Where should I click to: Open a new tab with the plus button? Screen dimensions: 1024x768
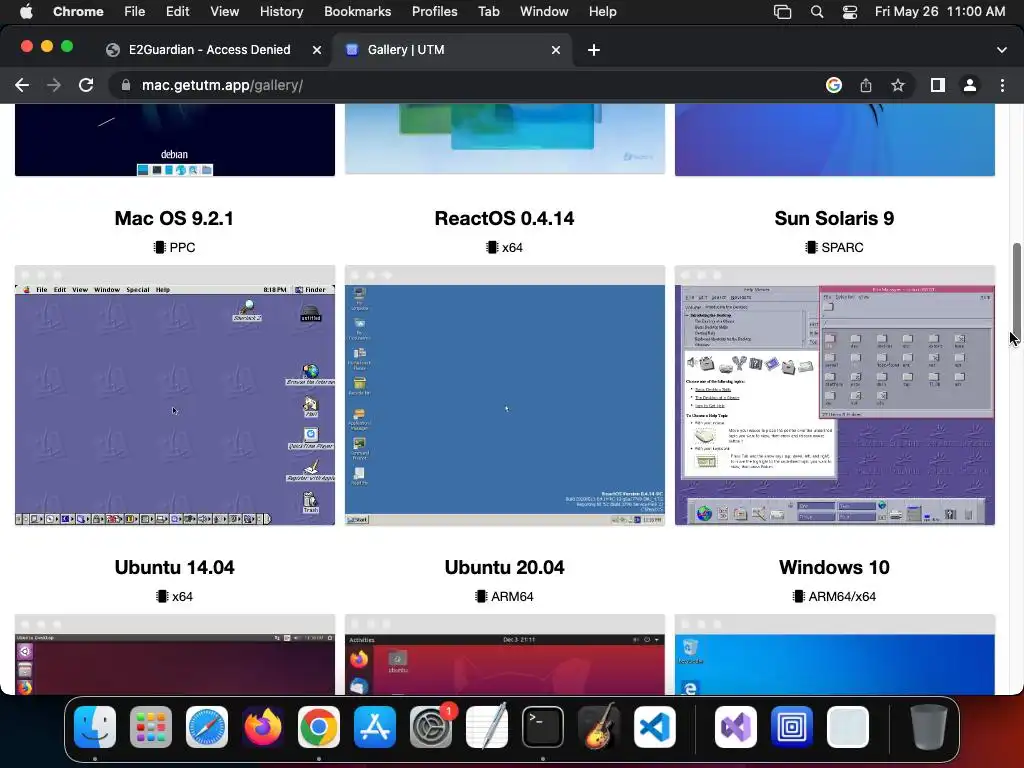594,50
